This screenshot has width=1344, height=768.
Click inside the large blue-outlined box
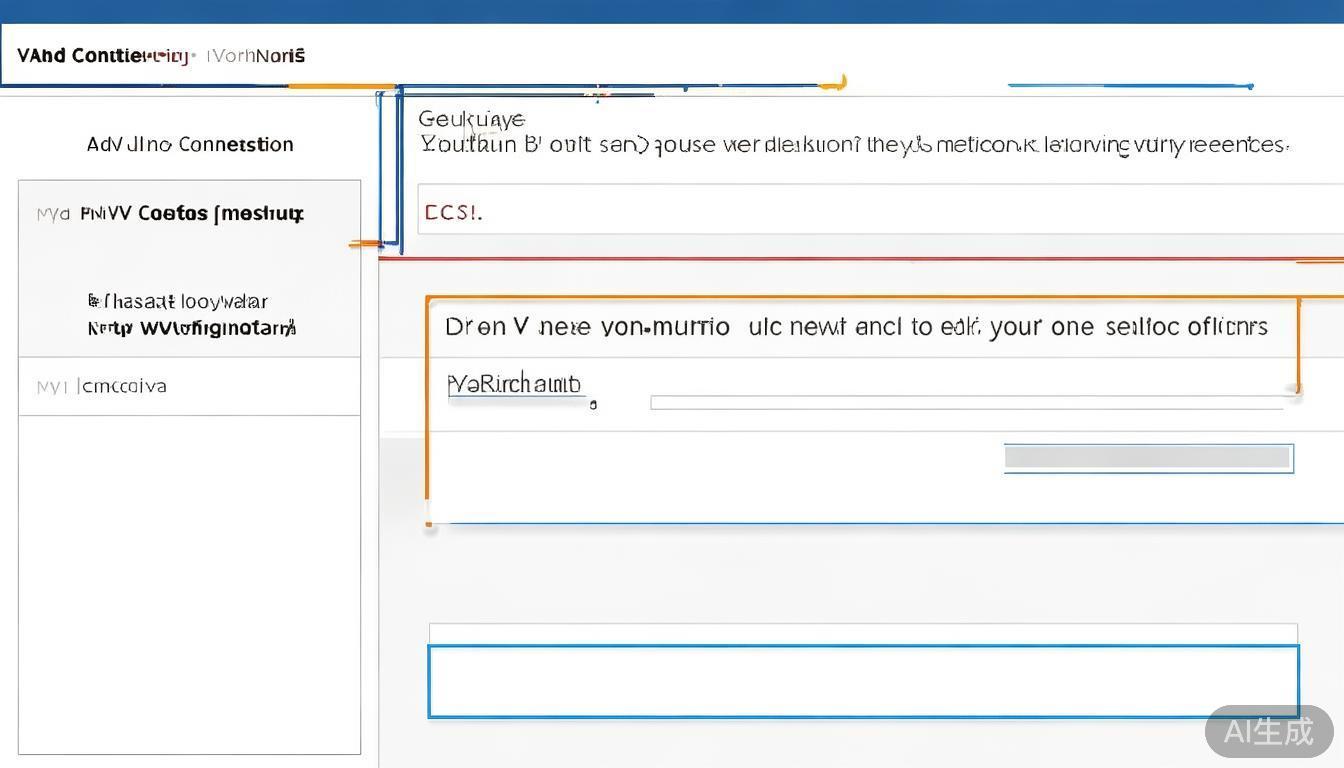863,681
